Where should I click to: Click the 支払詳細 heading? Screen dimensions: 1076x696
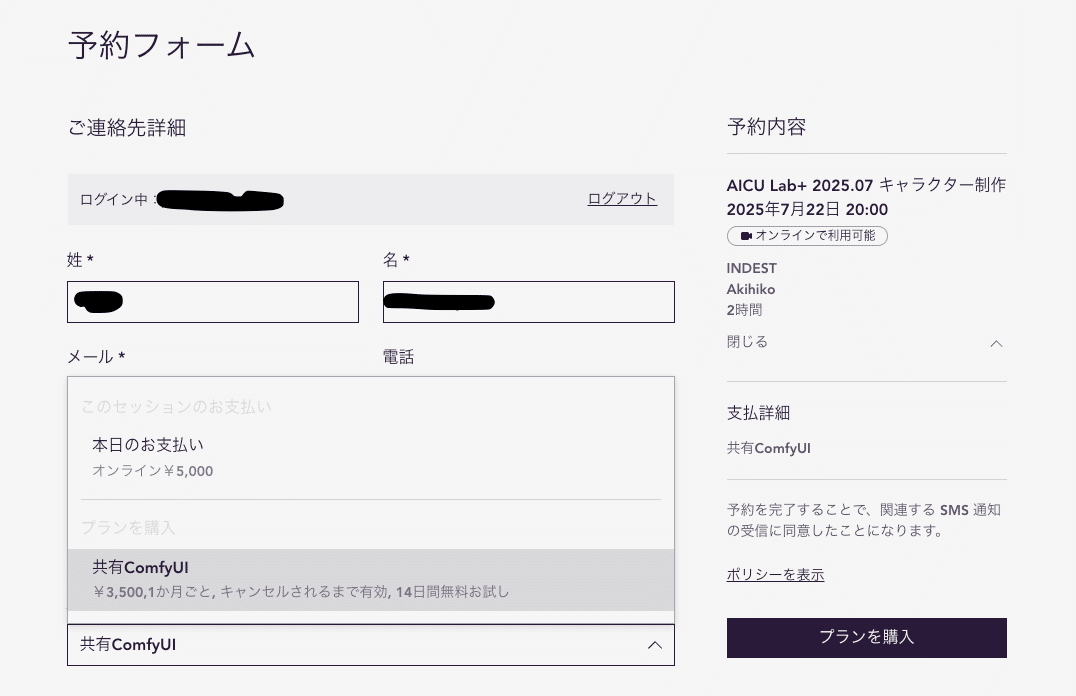pos(758,413)
